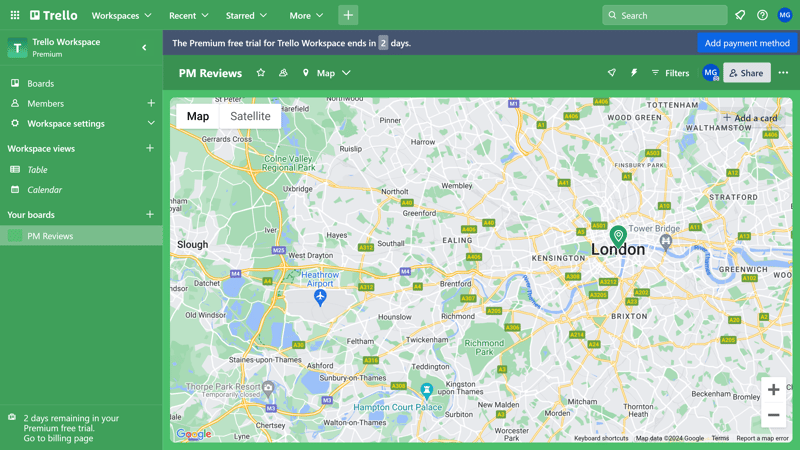The width and height of the screenshot is (800, 450).
Task: Click the Thorpe Park Resort camera marker
Action: click(268, 389)
